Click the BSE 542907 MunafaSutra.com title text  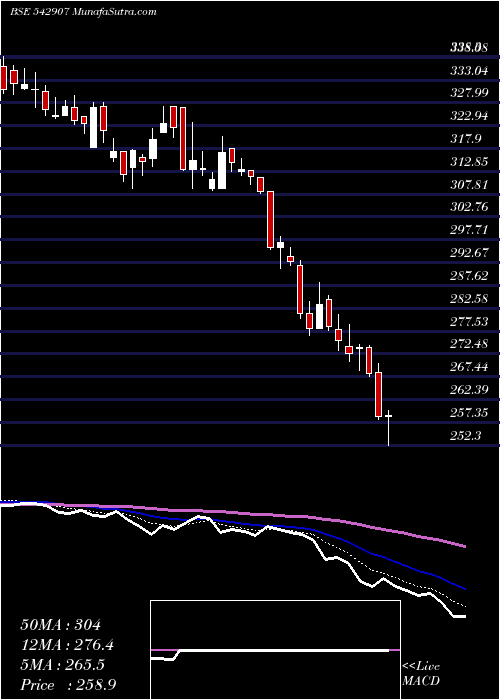point(83,12)
